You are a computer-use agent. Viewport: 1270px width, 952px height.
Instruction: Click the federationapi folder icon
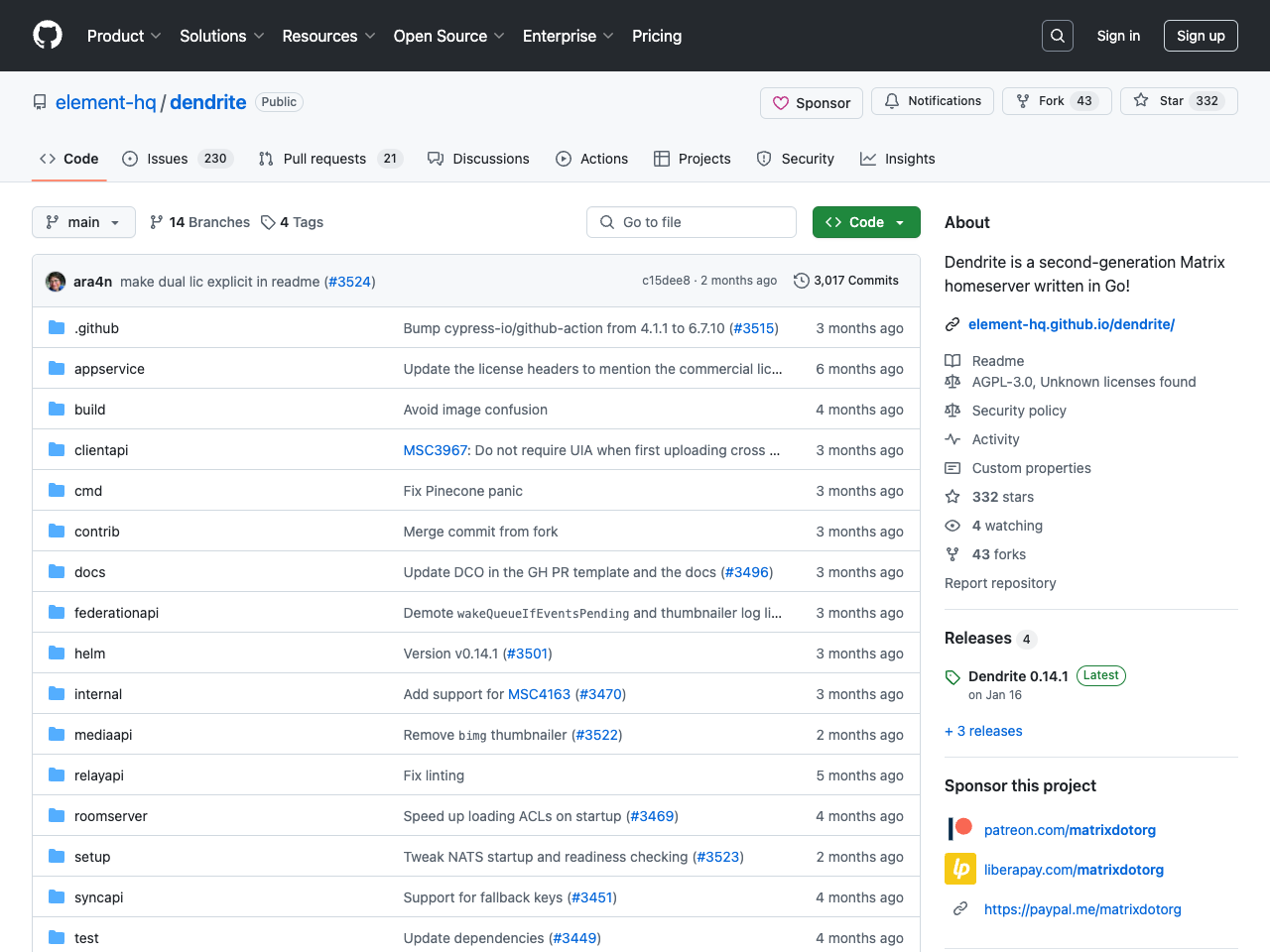click(x=57, y=613)
